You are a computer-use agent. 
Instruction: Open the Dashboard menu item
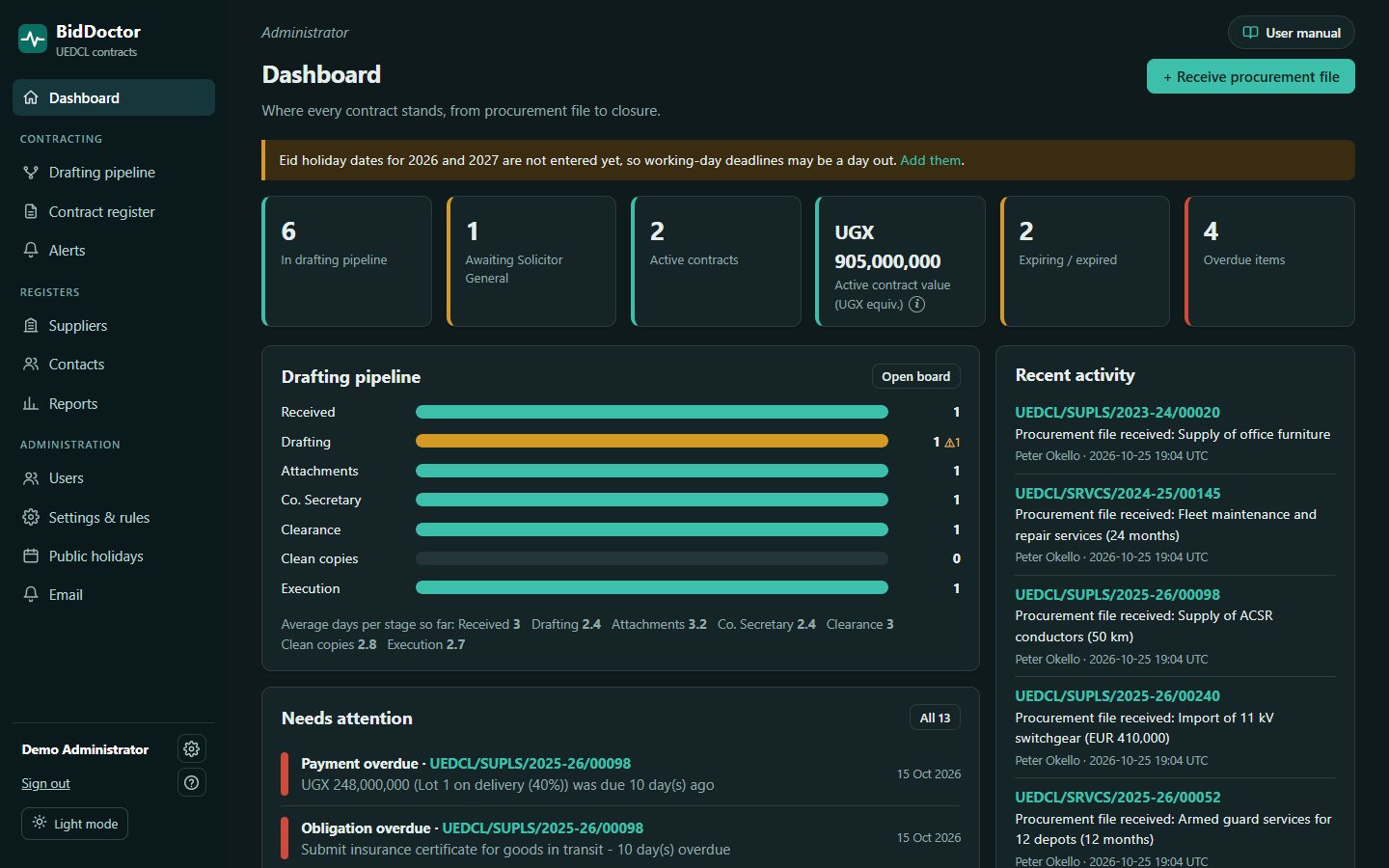pyautogui.click(x=114, y=97)
